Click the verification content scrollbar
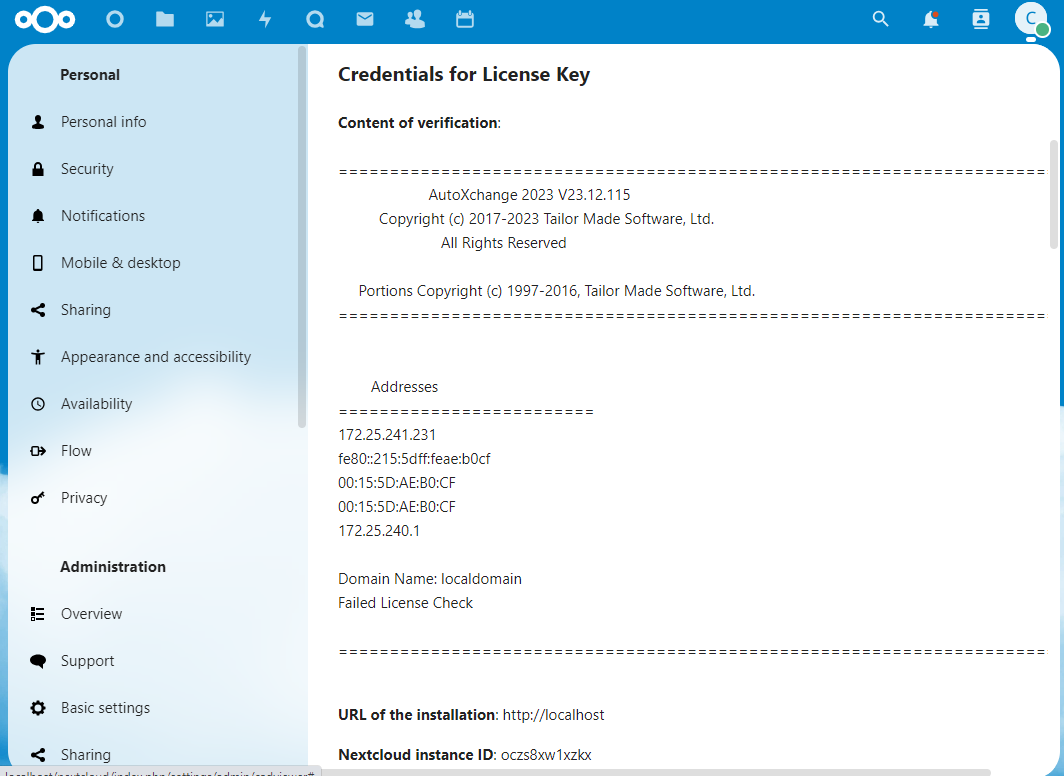1064x776 pixels. click(x=1054, y=195)
